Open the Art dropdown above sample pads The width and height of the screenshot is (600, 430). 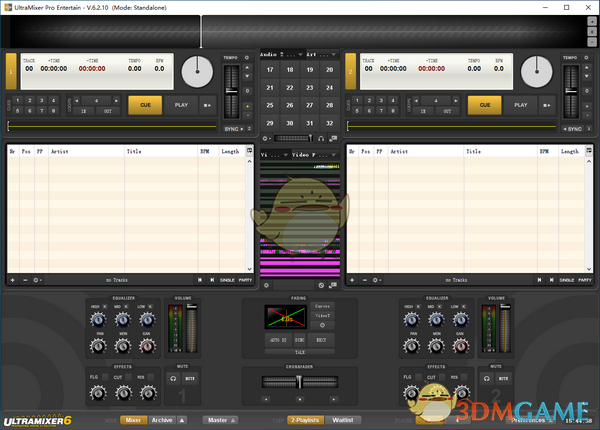point(321,55)
